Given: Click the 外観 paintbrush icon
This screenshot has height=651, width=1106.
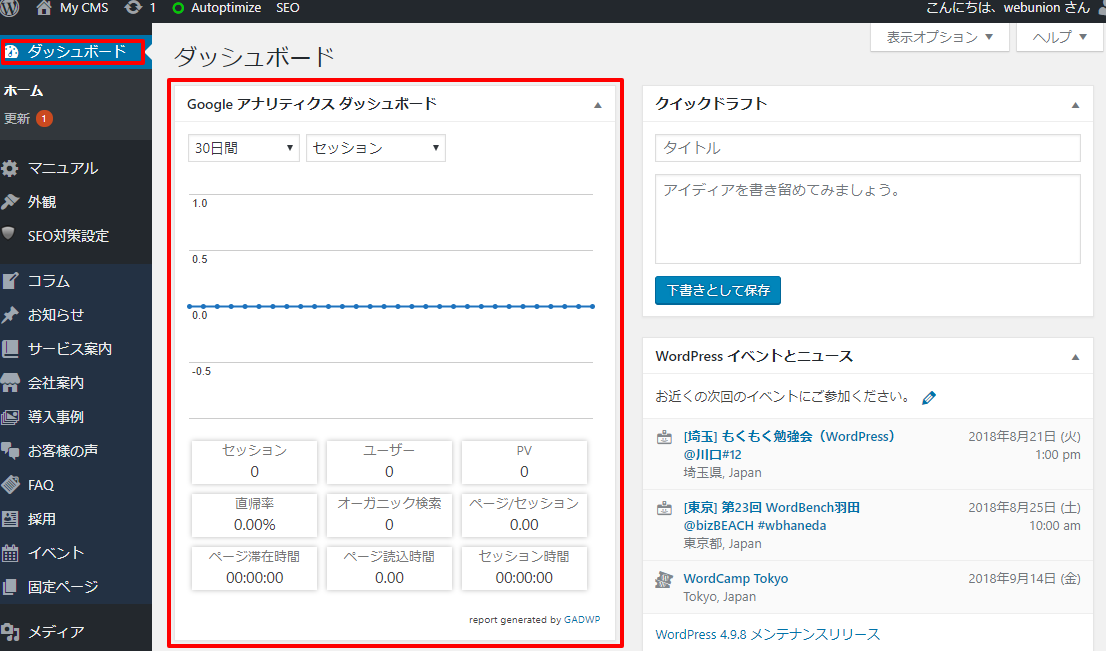Looking at the screenshot, I should coord(10,202).
